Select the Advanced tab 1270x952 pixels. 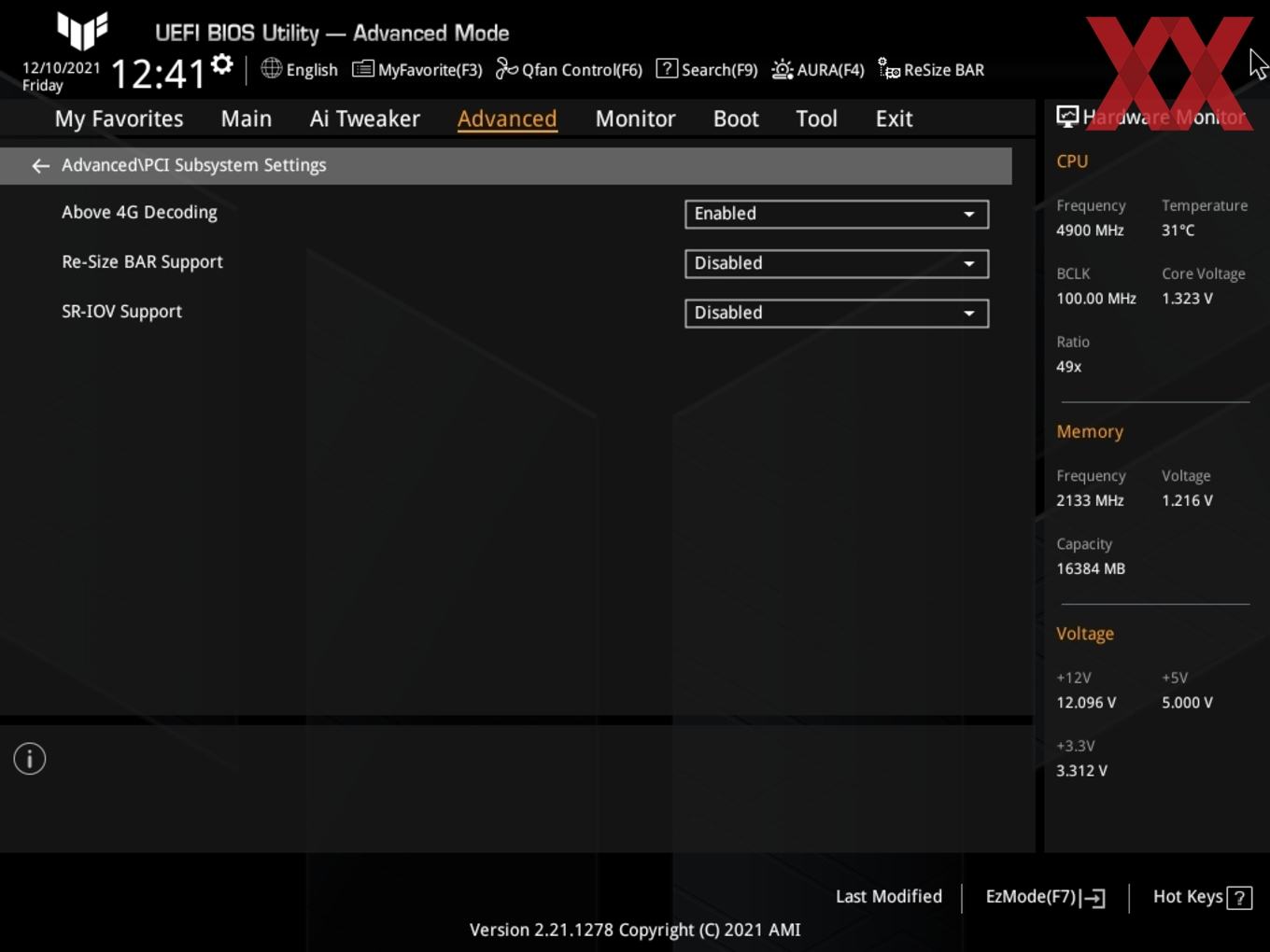click(x=507, y=119)
